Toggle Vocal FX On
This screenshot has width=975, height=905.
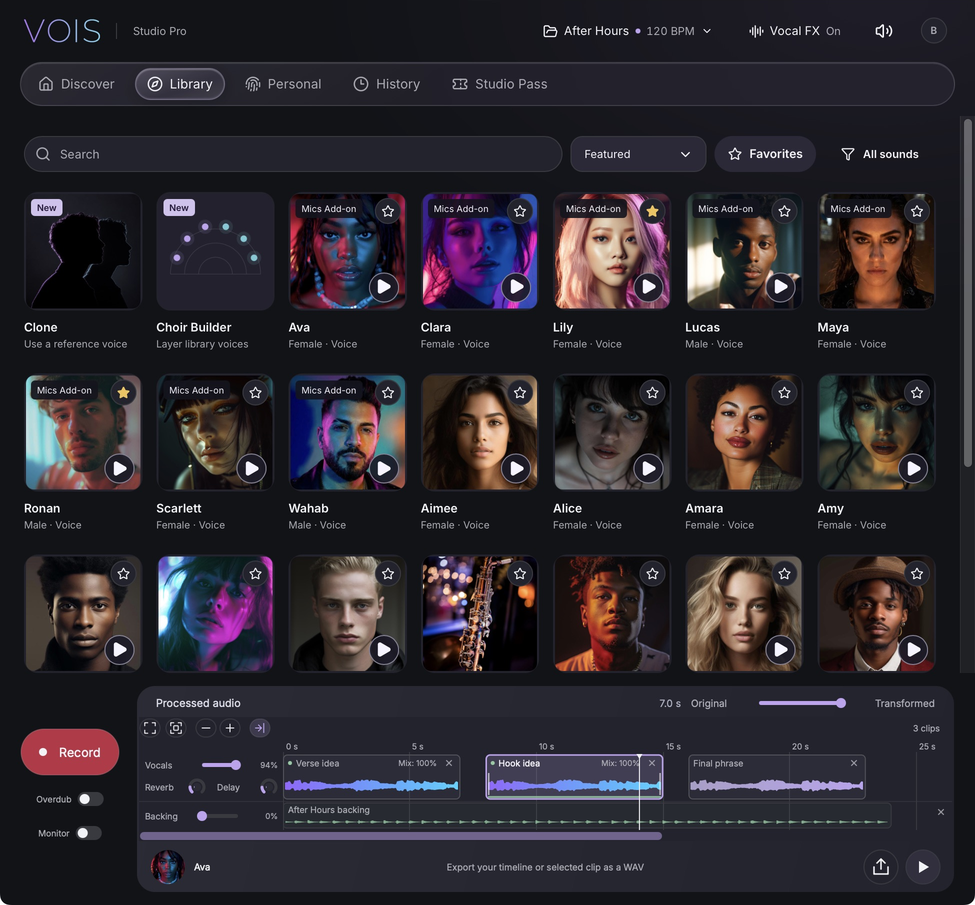pyautogui.click(x=795, y=31)
